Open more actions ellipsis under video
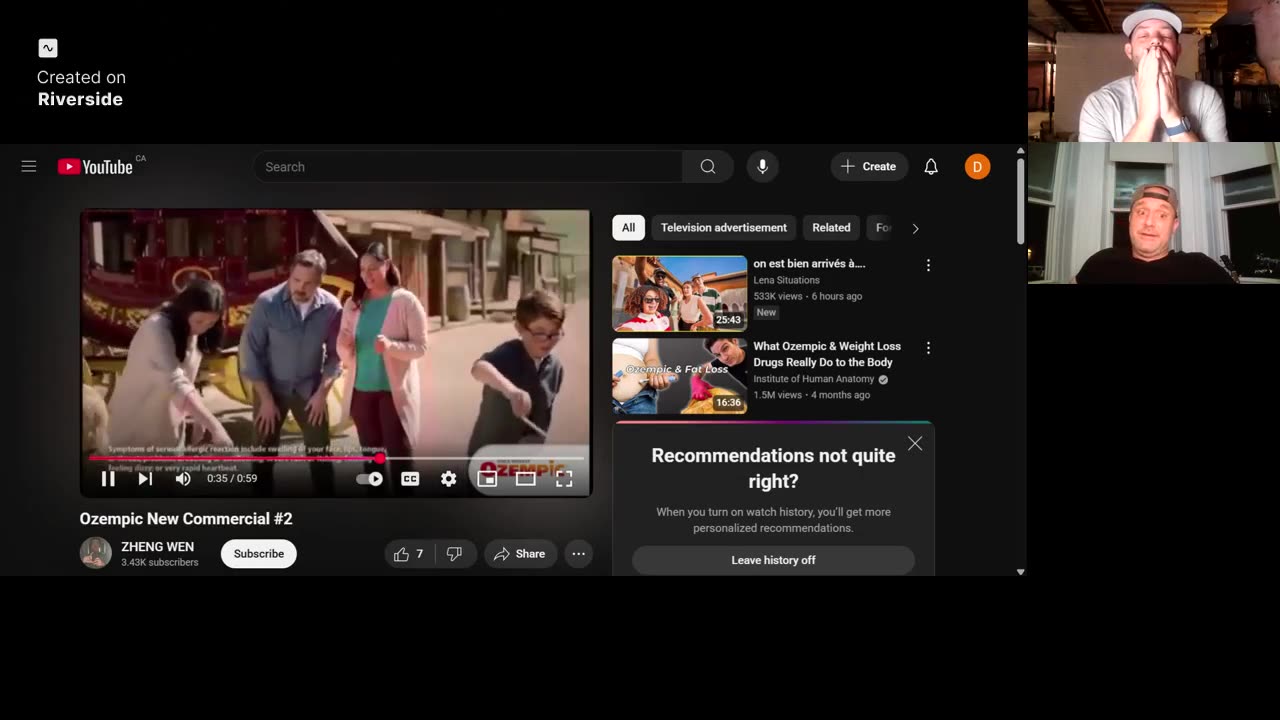This screenshot has height=720, width=1280. point(578,554)
